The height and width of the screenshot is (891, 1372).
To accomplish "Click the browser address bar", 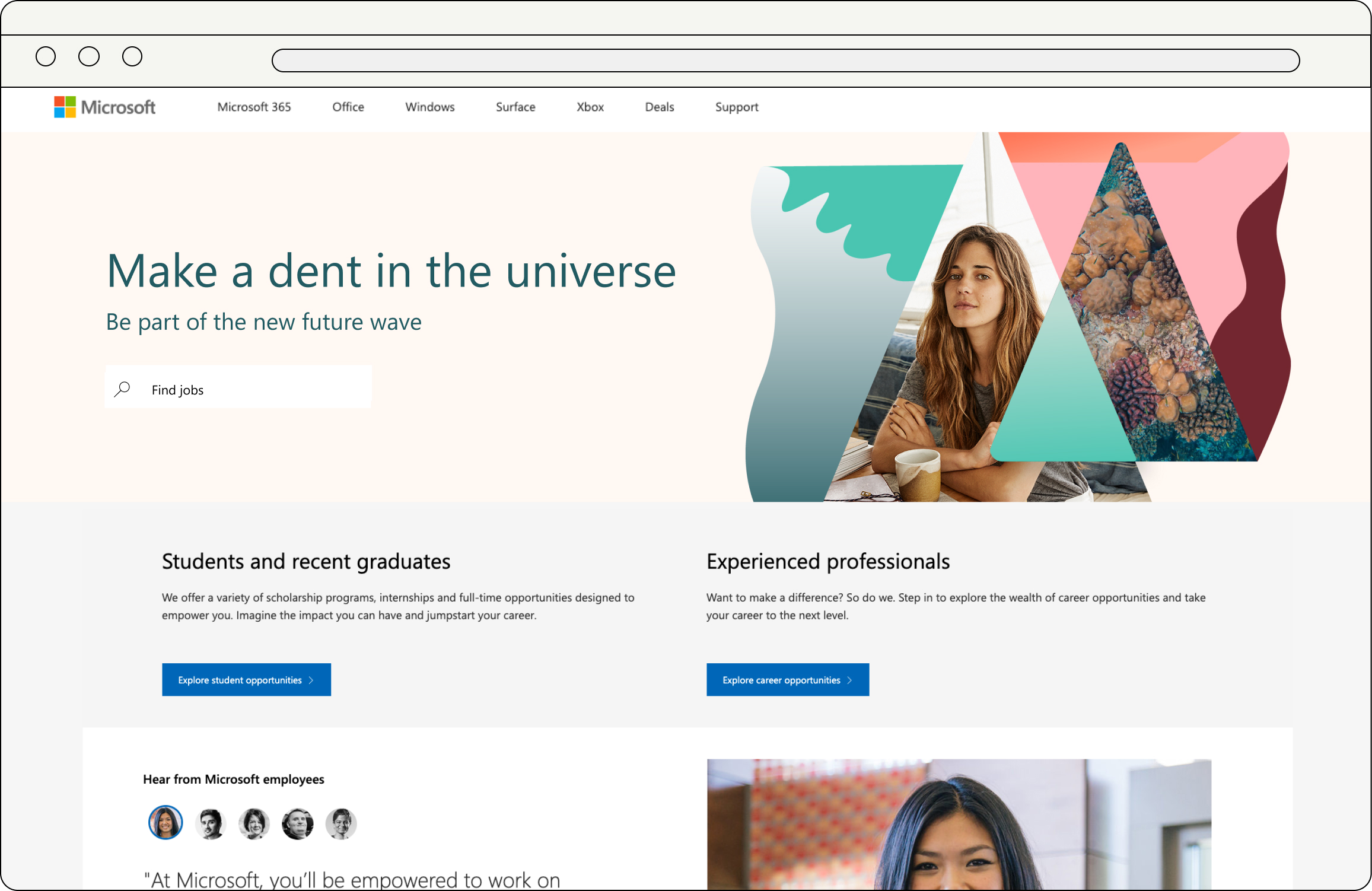I will [786, 61].
